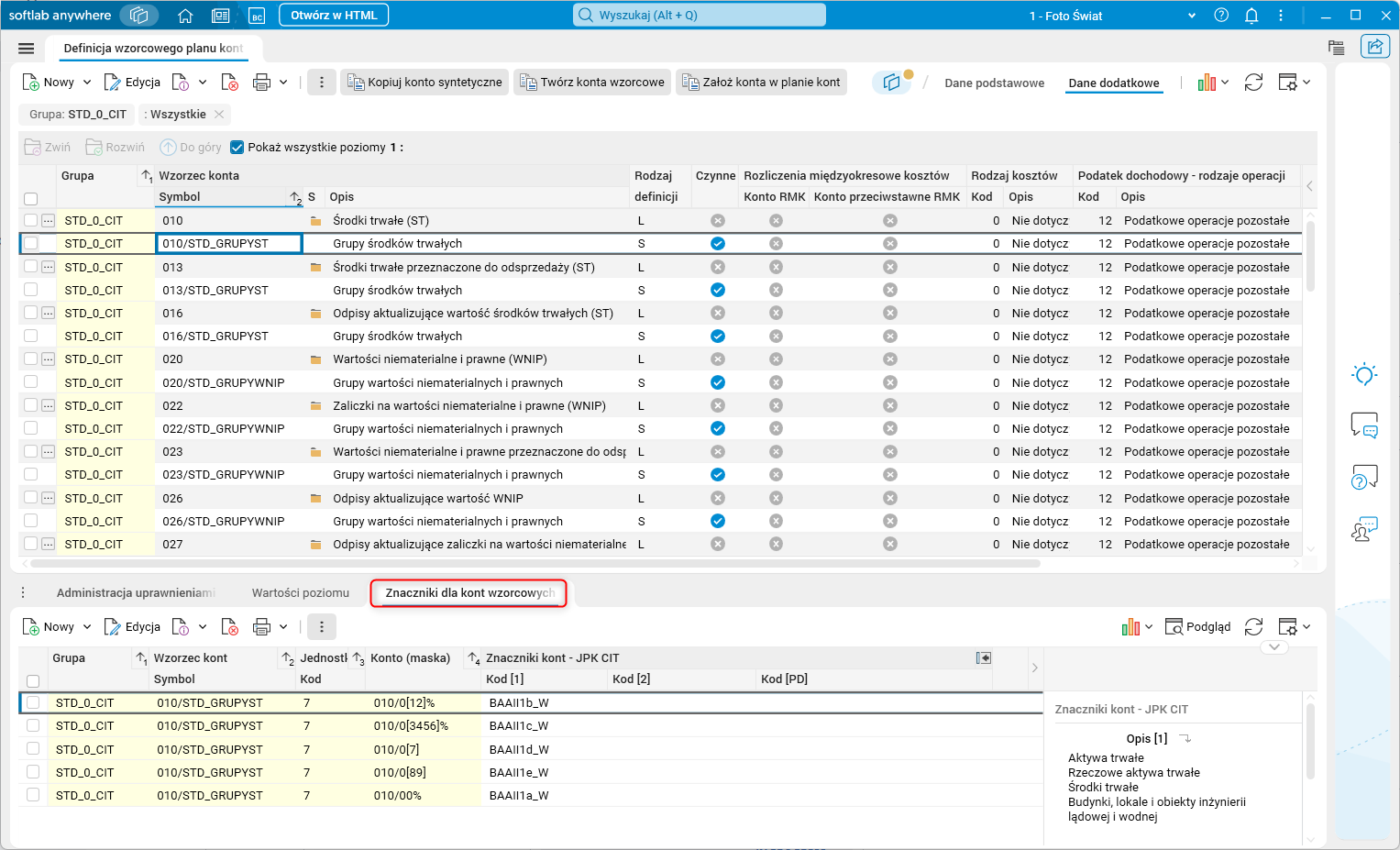Check the row with mask 010/0[7]
Screen dimensions: 1400x850
pyautogui.click(x=33, y=749)
